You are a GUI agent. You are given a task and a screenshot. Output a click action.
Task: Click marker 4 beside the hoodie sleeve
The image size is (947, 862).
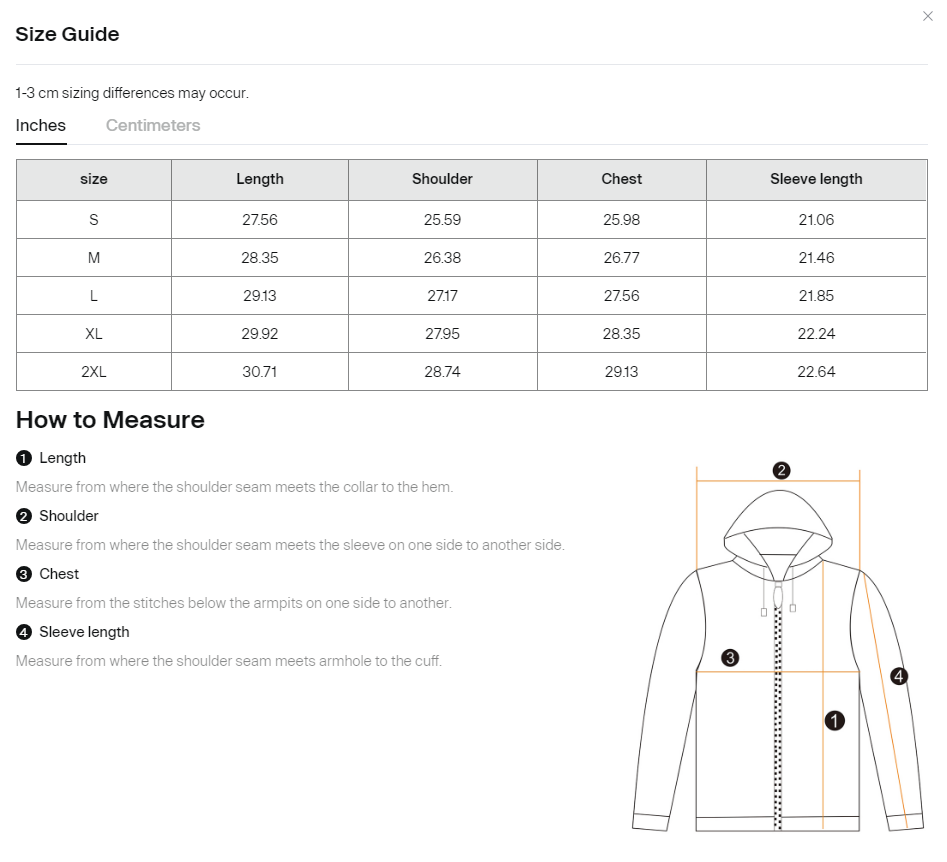click(899, 676)
